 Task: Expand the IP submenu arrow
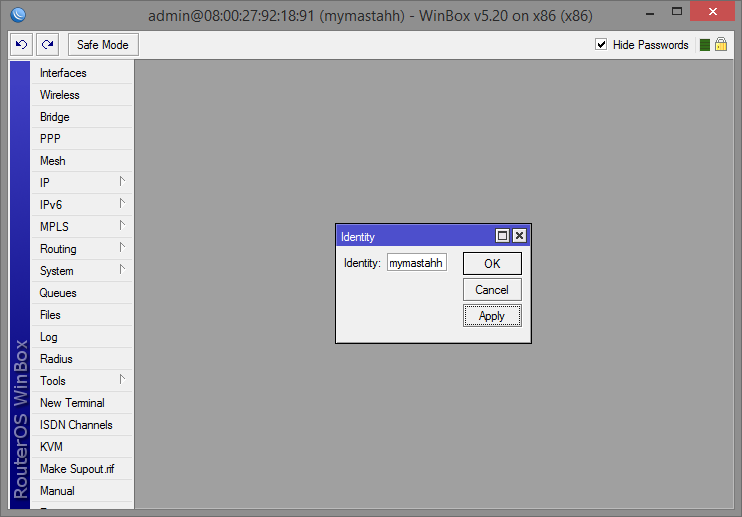point(122,182)
